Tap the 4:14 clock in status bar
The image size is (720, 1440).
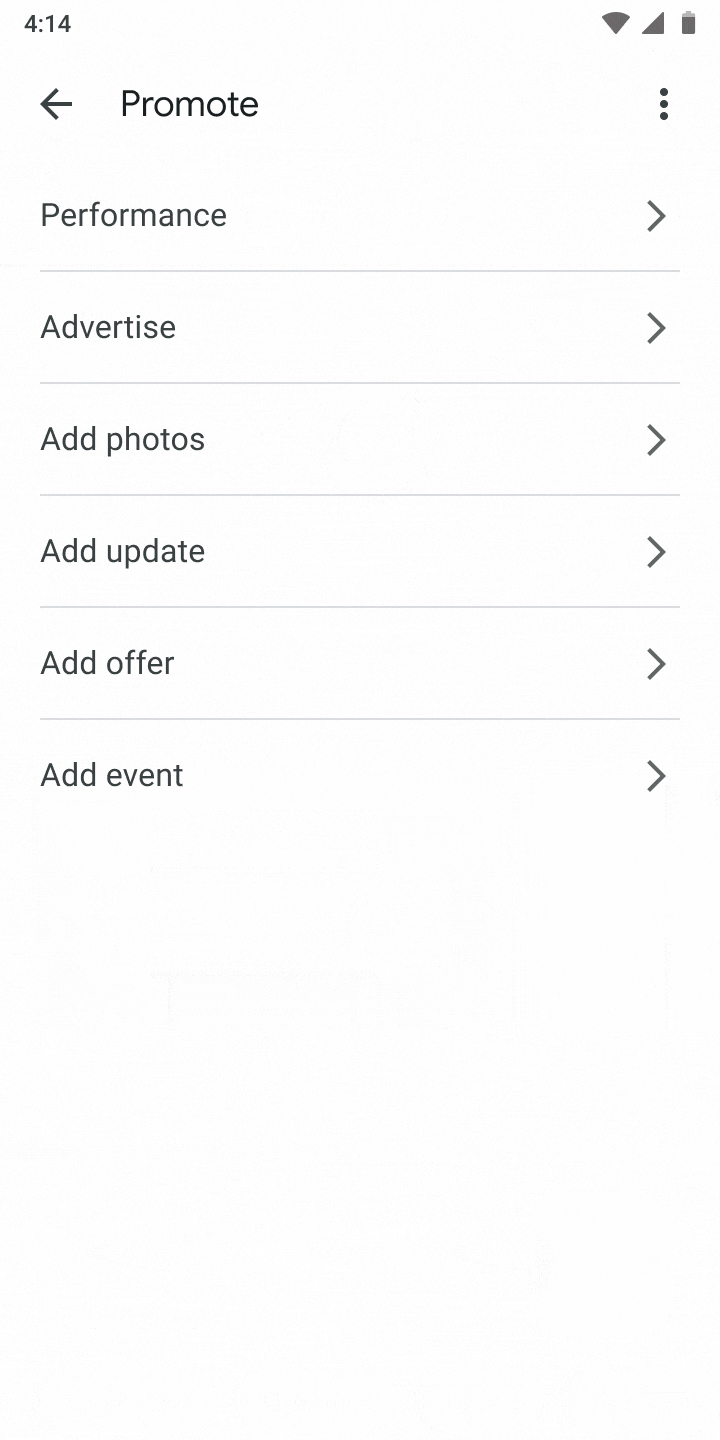[47, 23]
